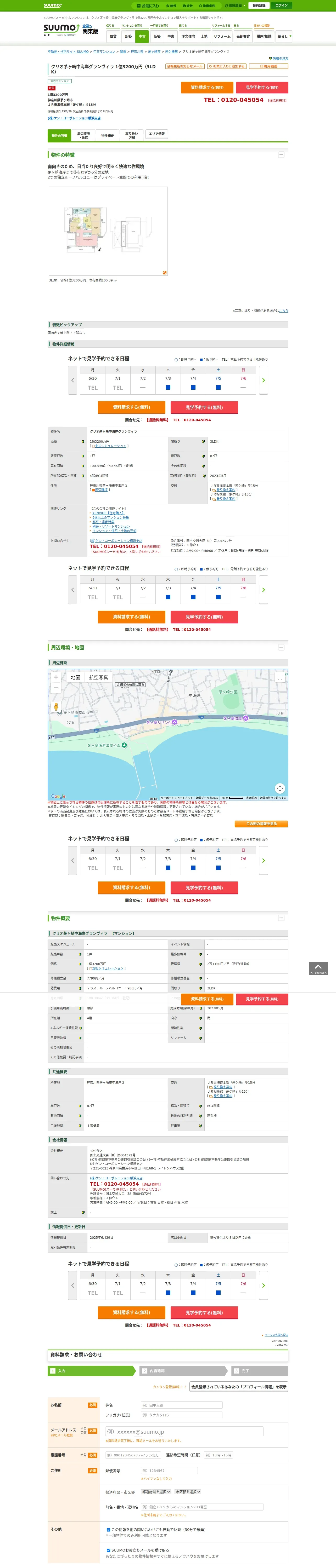Viewport: 336px width, 1568px height.
Task: Switch to the 物件概要 tab
Action: 107,135
